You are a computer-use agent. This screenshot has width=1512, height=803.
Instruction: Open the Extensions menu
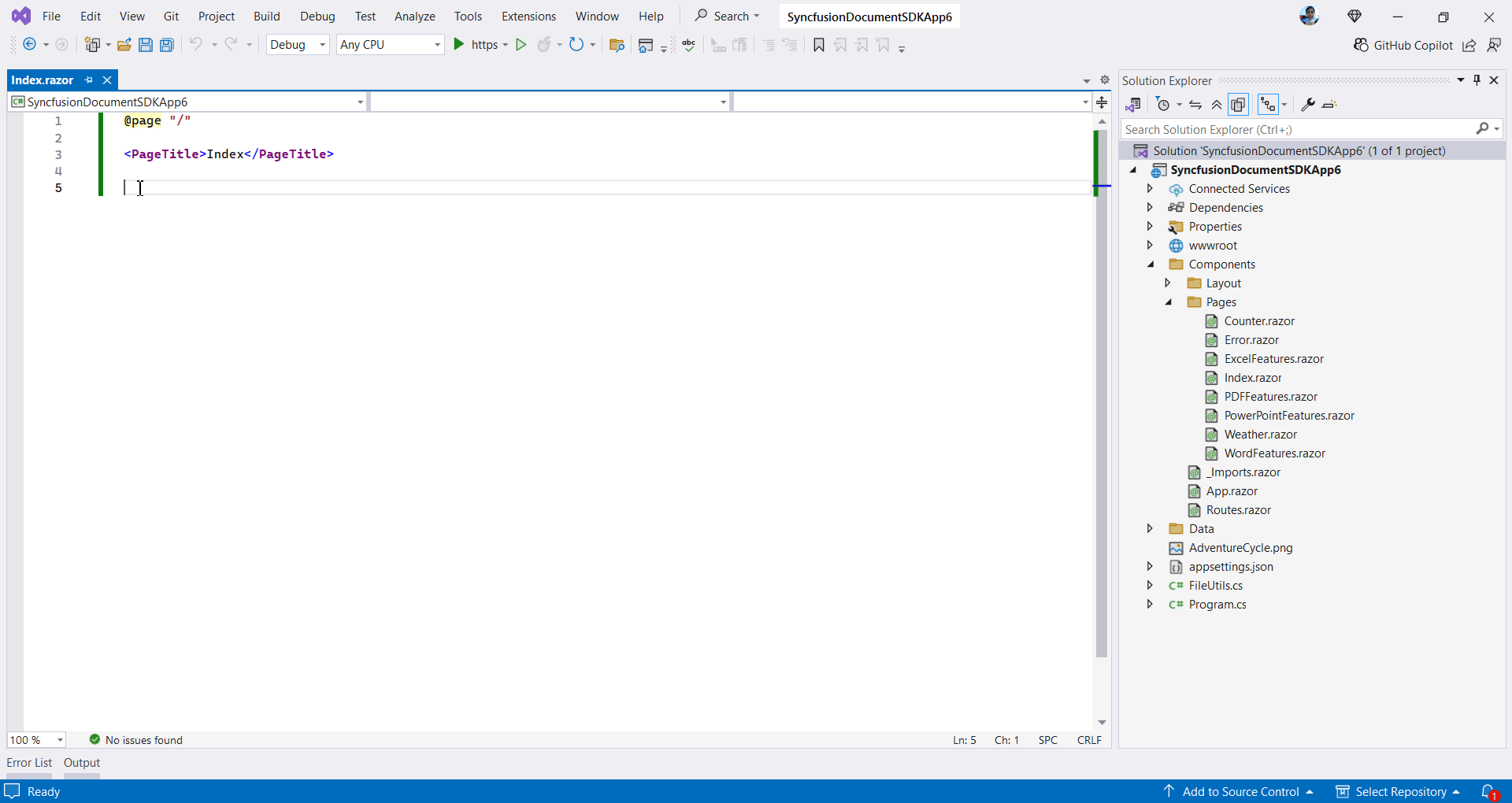point(528,16)
